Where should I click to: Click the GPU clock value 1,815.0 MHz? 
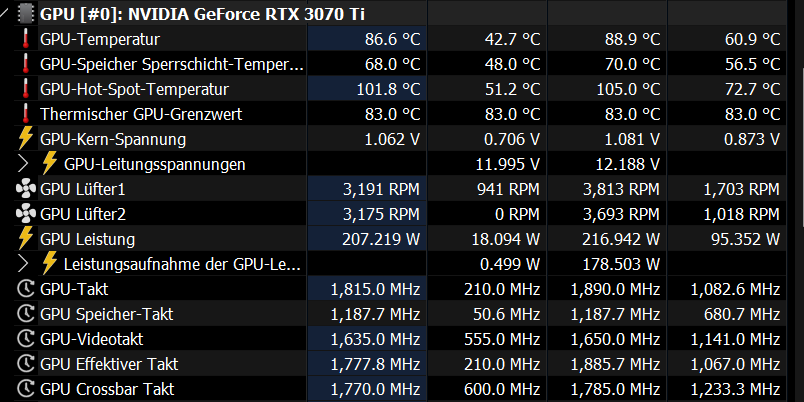tap(376, 290)
